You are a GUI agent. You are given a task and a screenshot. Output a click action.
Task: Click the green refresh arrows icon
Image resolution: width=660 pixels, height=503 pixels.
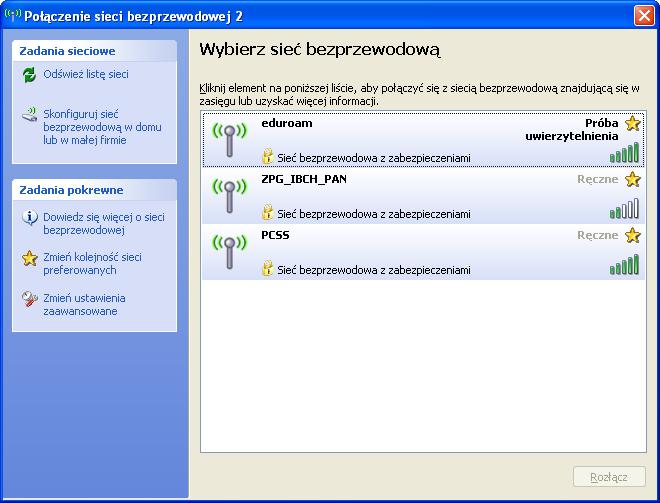[29, 75]
